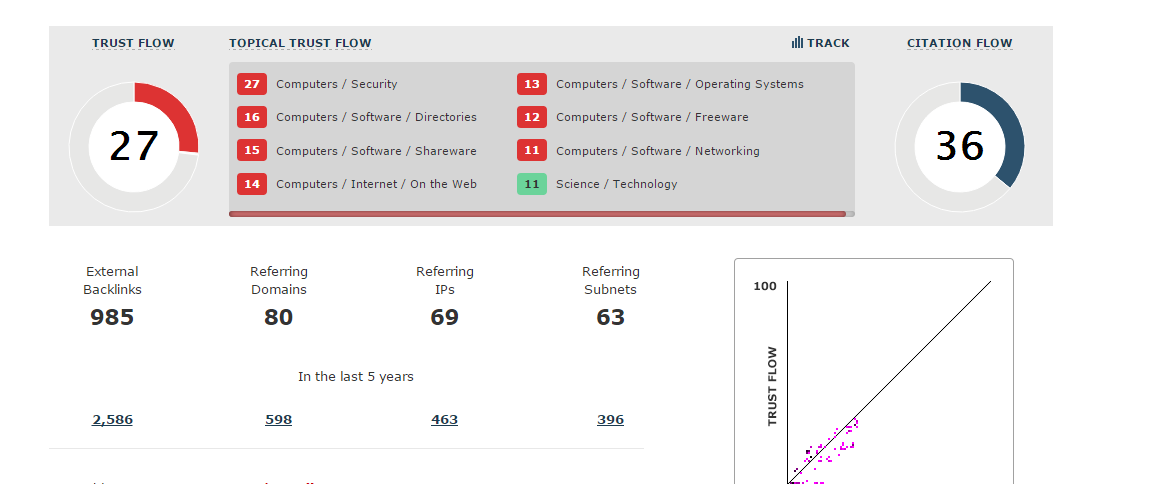Click the green 11 Science / Technology badge
1173x484 pixels.
click(532, 183)
